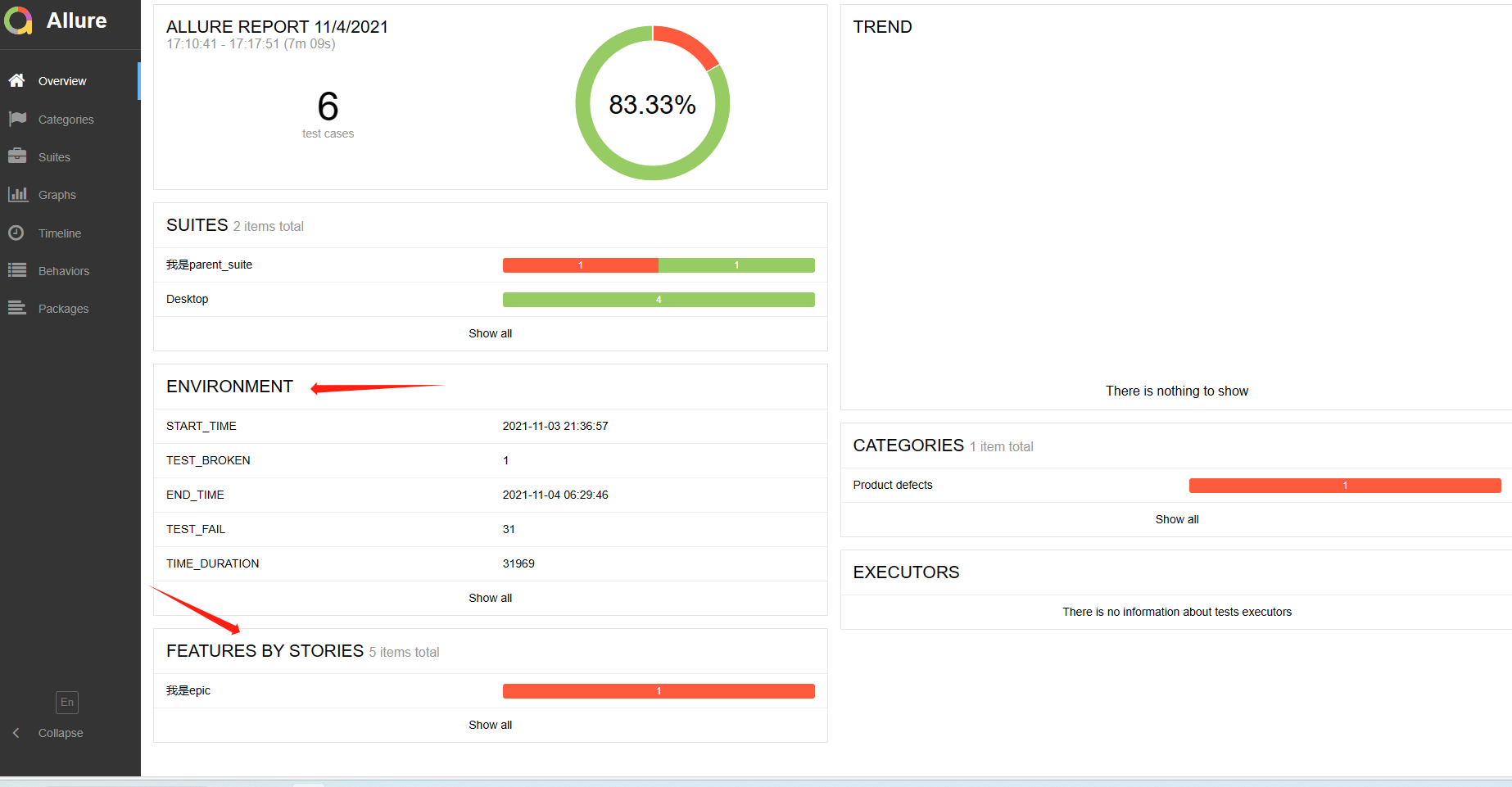Open Behaviors via the list icon
This screenshot has height=787, width=1512.
click(x=17, y=270)
